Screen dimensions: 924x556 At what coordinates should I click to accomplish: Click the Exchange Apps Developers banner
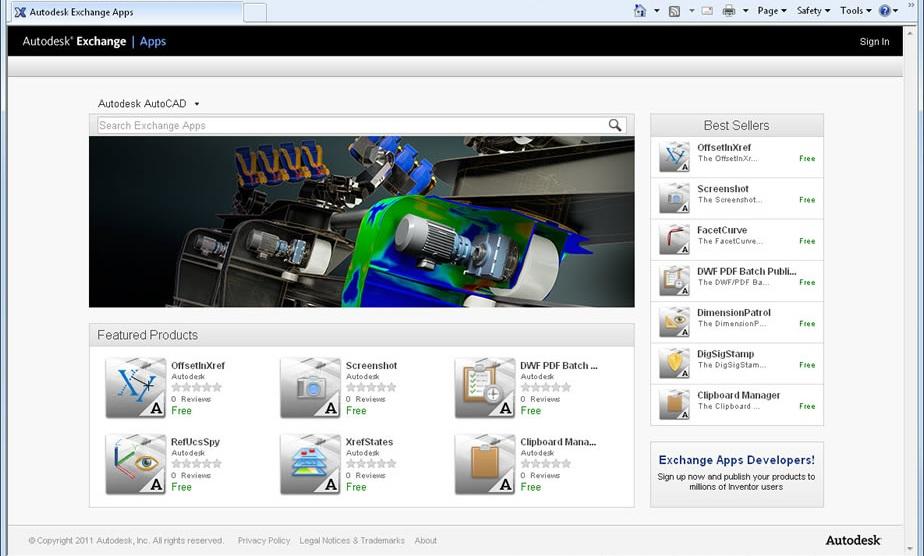737,474
